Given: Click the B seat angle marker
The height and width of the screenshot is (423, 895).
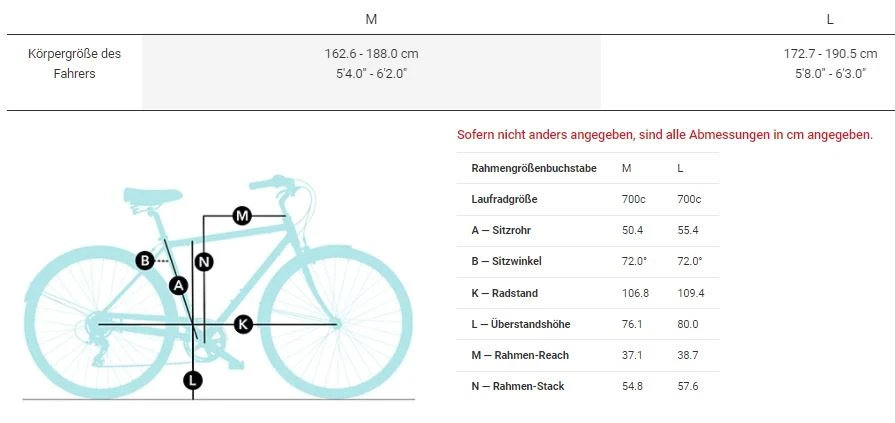Looking at the screenshot, I should pos(145,261).
